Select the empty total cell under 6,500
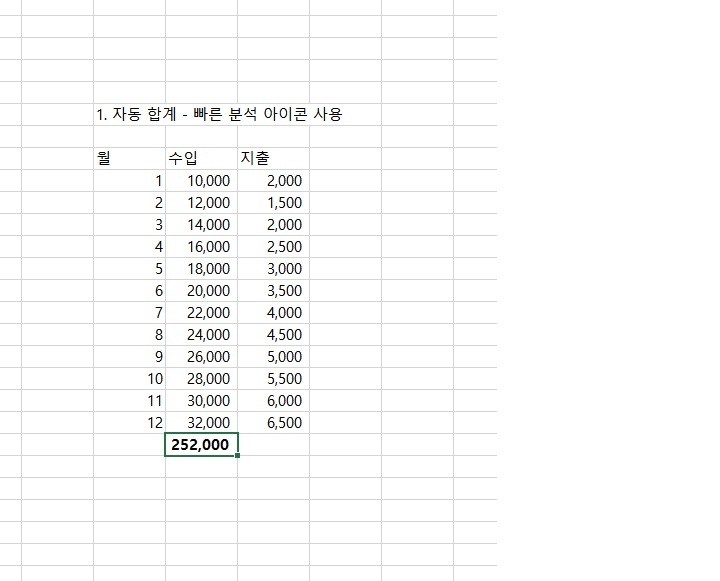 [273, 445]
